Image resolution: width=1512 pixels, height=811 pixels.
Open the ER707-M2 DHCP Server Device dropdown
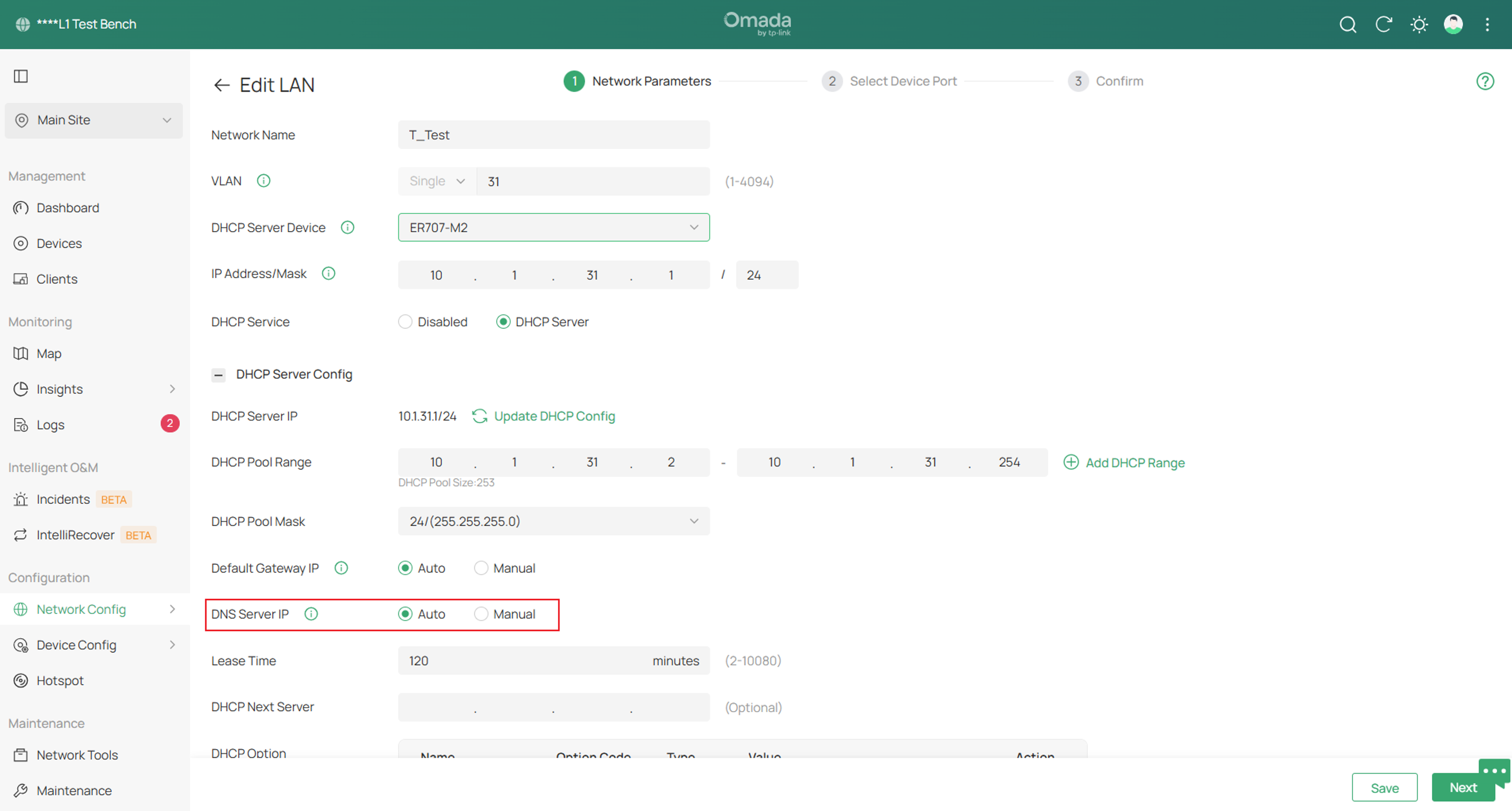pyautogui.click(x=553, y=227)
